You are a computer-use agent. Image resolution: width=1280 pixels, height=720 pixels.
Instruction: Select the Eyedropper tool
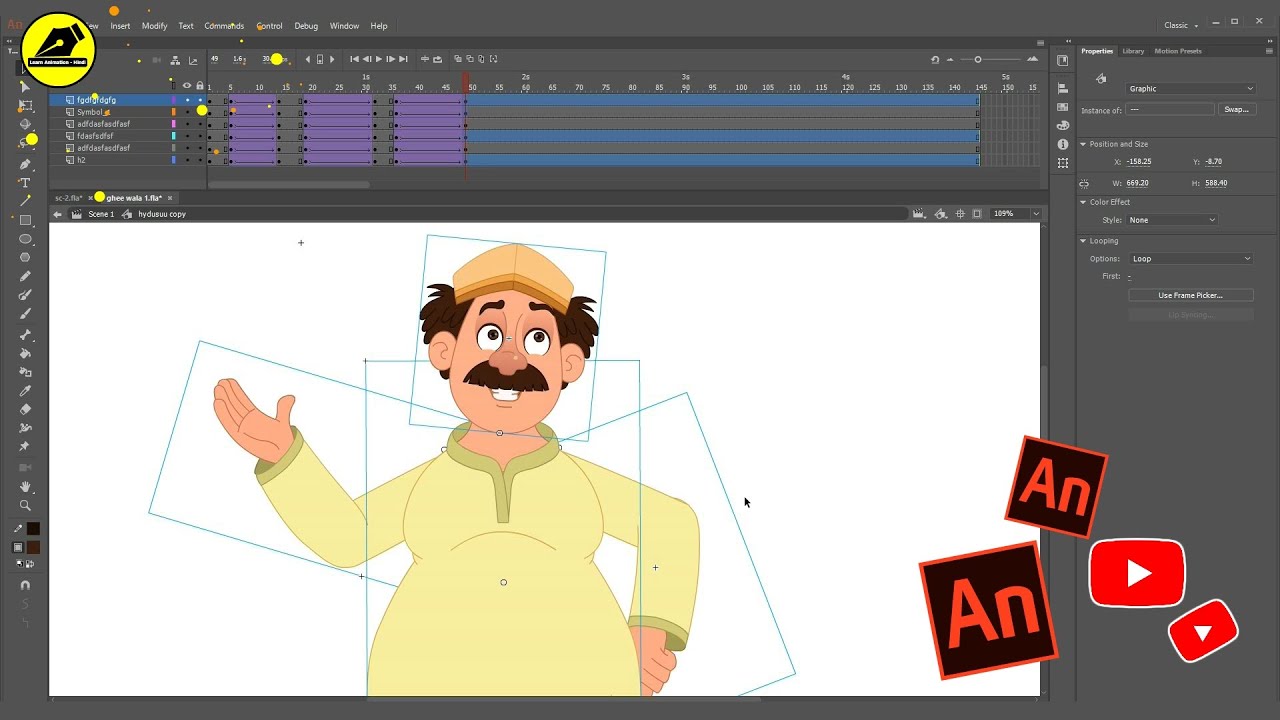coord(25,391)
